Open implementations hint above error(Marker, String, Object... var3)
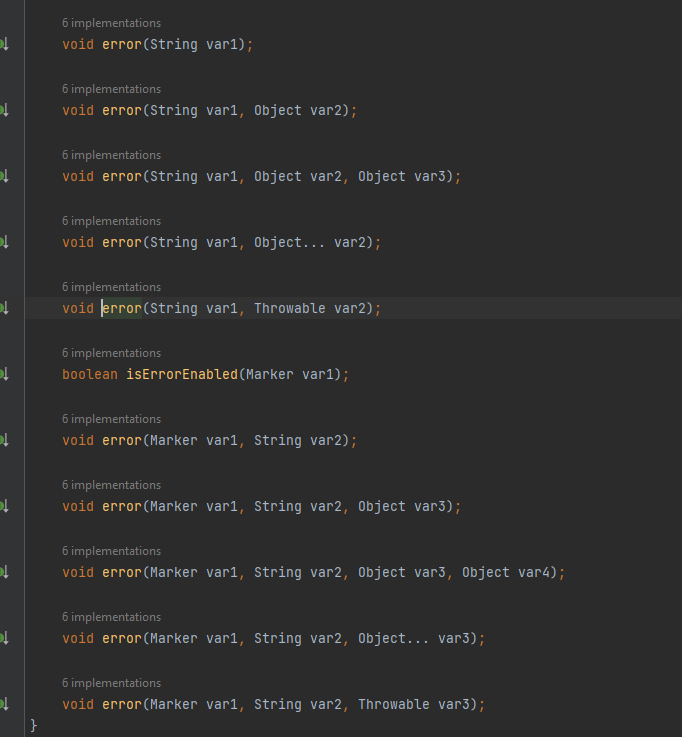This screenshot has width=682, height=737. coord(111,617)
